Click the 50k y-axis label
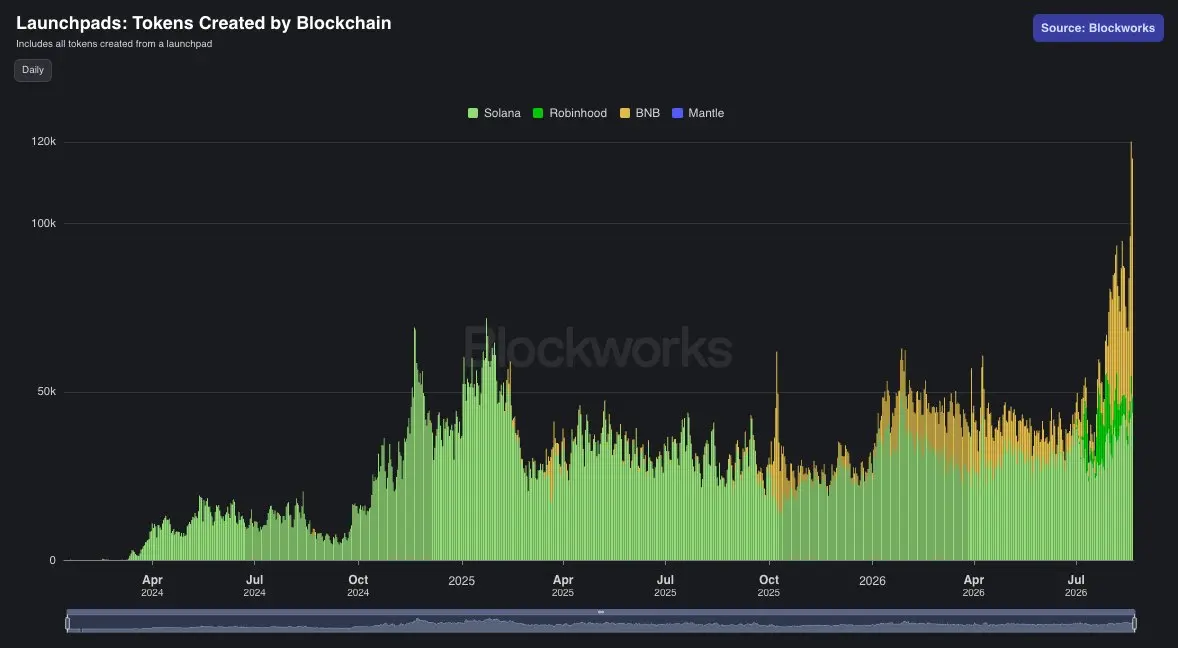This screenshot has width=1178, height=648. (x=47, y=392)
